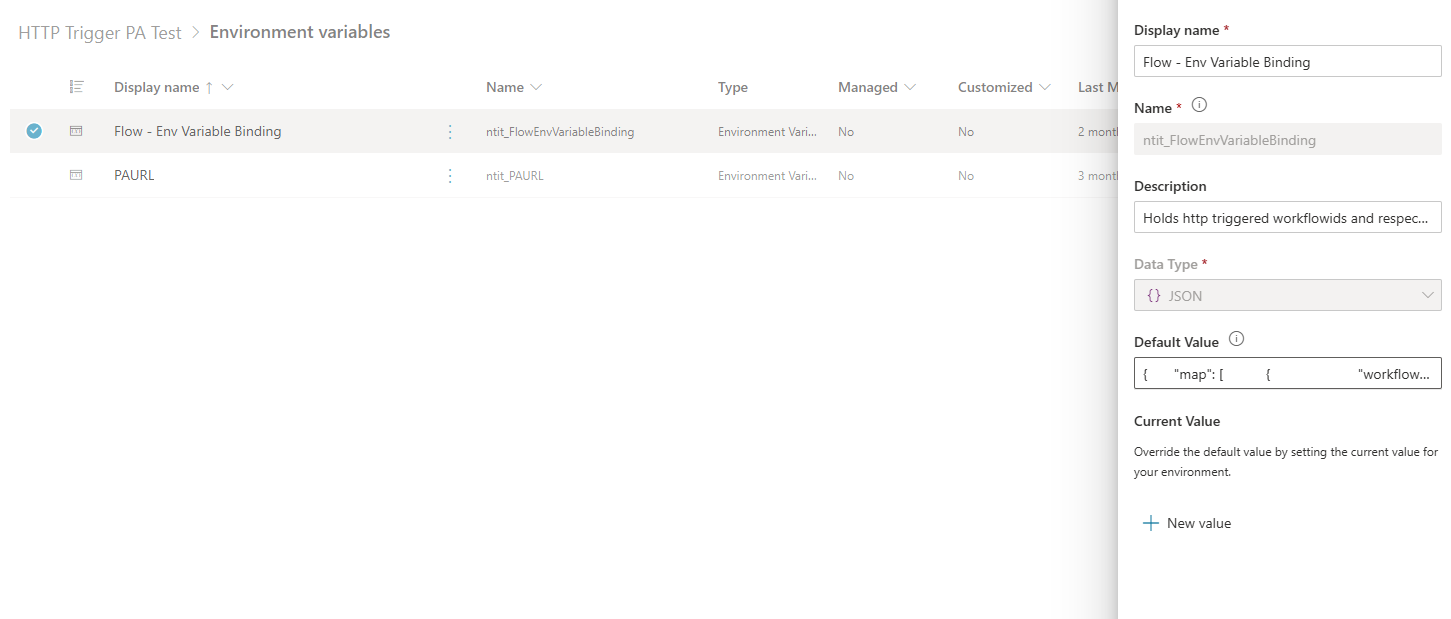Click the list layout icon in the grid header
Screen dimensions: 1451x619
click(77, 87)
